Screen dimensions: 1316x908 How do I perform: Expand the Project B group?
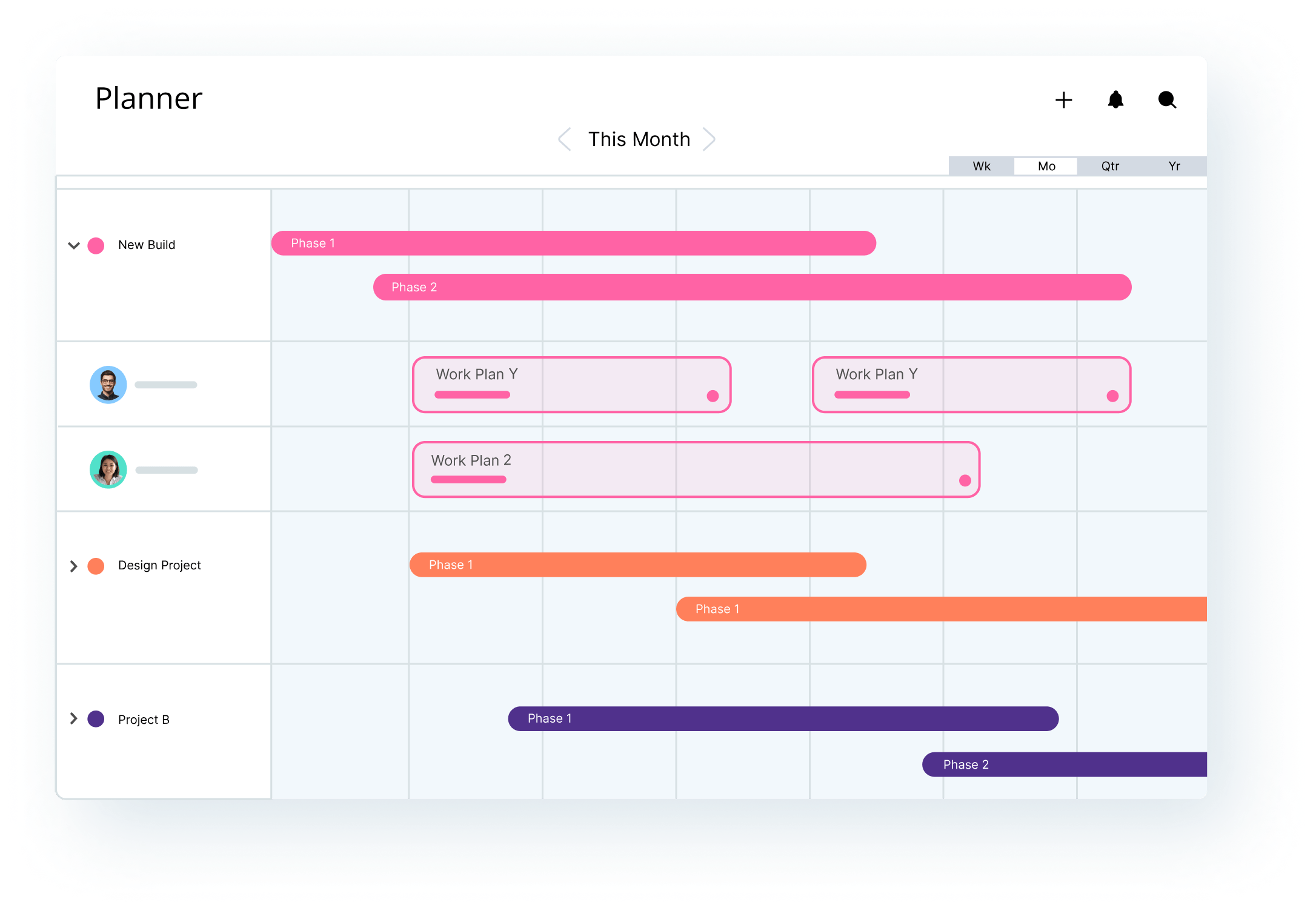pyautogui.click(x=73, y=718)
